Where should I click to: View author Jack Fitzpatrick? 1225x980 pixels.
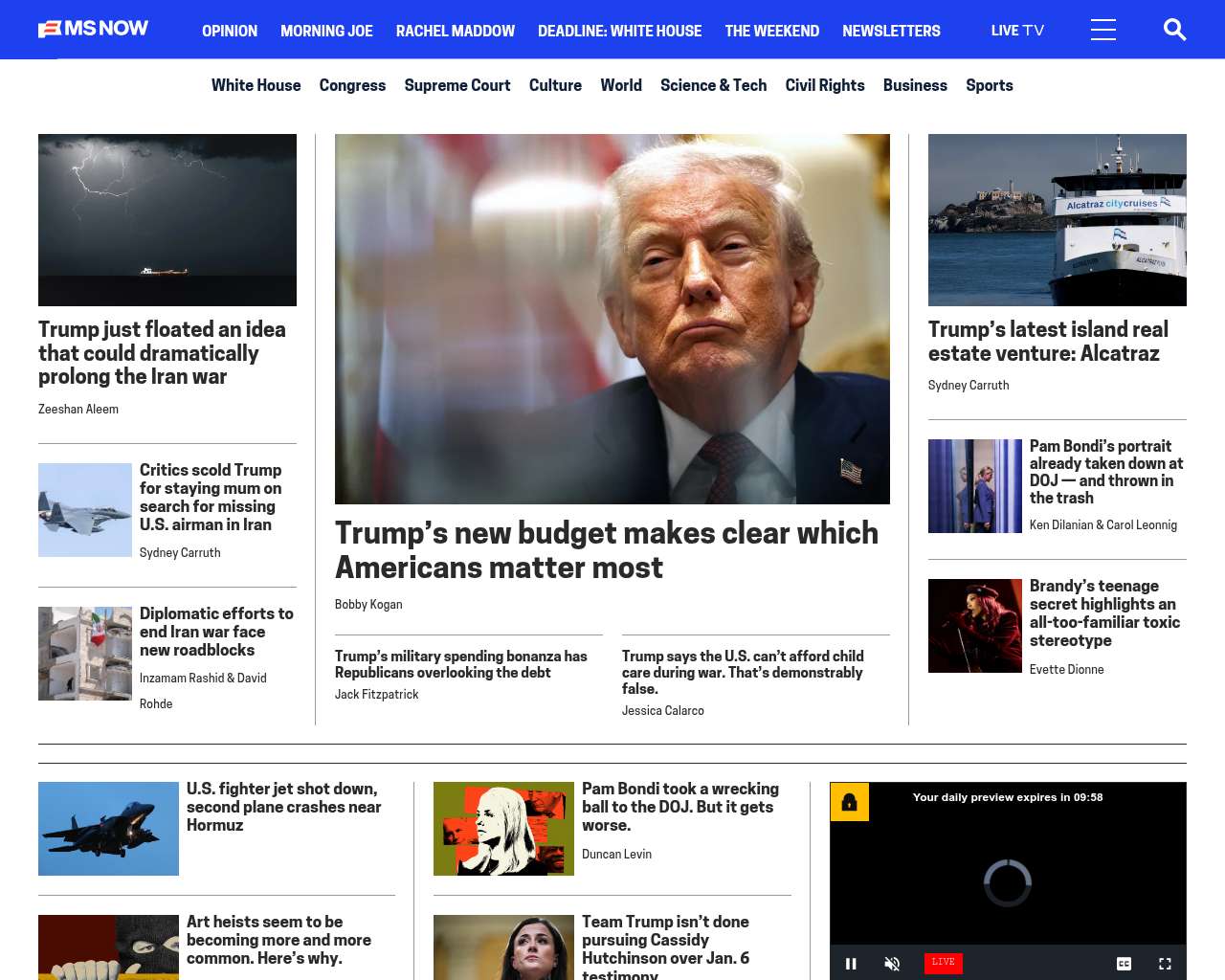pos(377,694)
